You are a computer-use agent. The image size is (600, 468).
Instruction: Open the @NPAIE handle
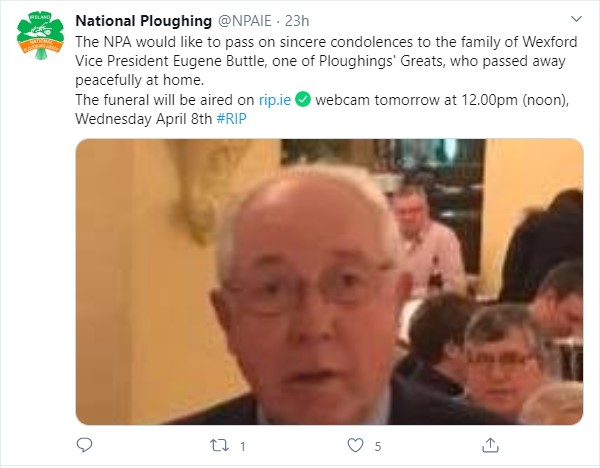click(x=245, y=21)
